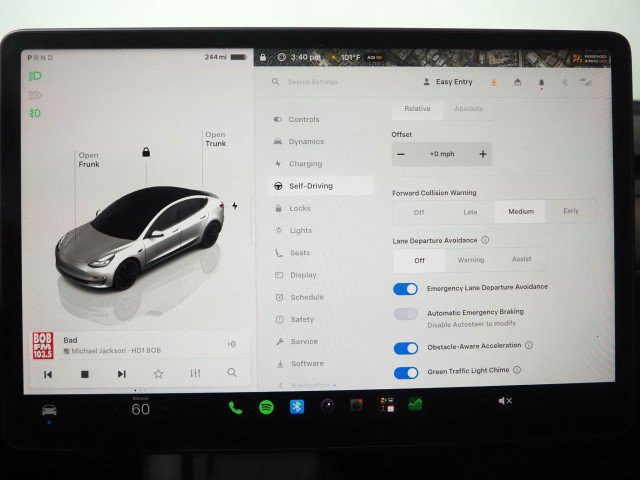Open the HomeLink garage icon

coord(517,82)
